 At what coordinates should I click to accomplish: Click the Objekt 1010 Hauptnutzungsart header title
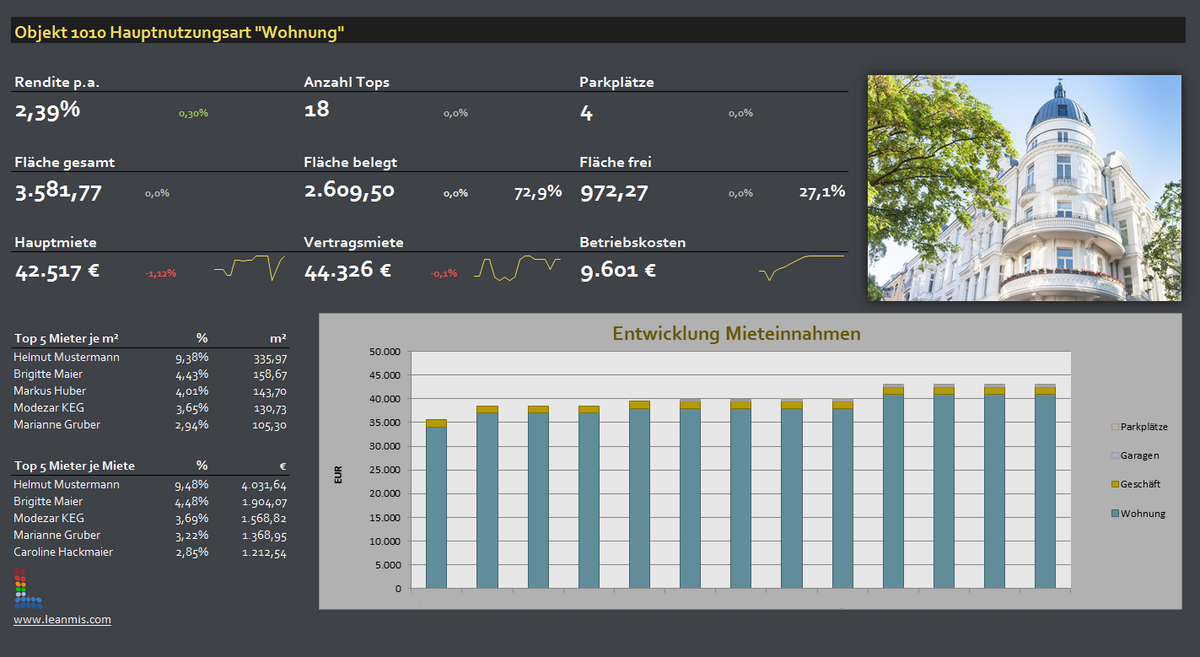click(180, 33)
